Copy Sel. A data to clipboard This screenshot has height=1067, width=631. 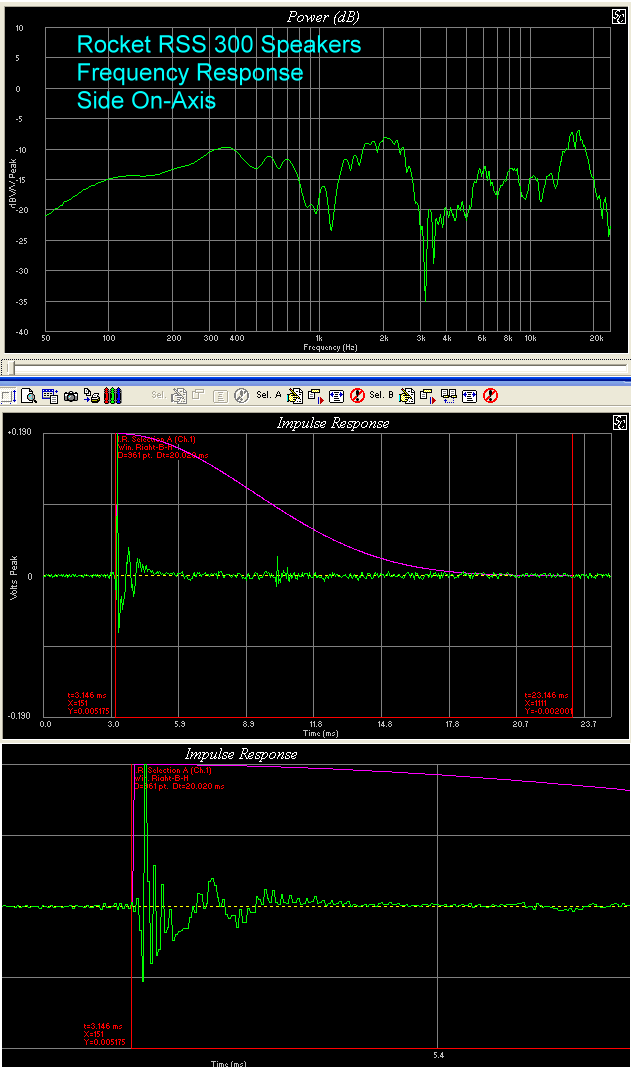pos(295,395)
